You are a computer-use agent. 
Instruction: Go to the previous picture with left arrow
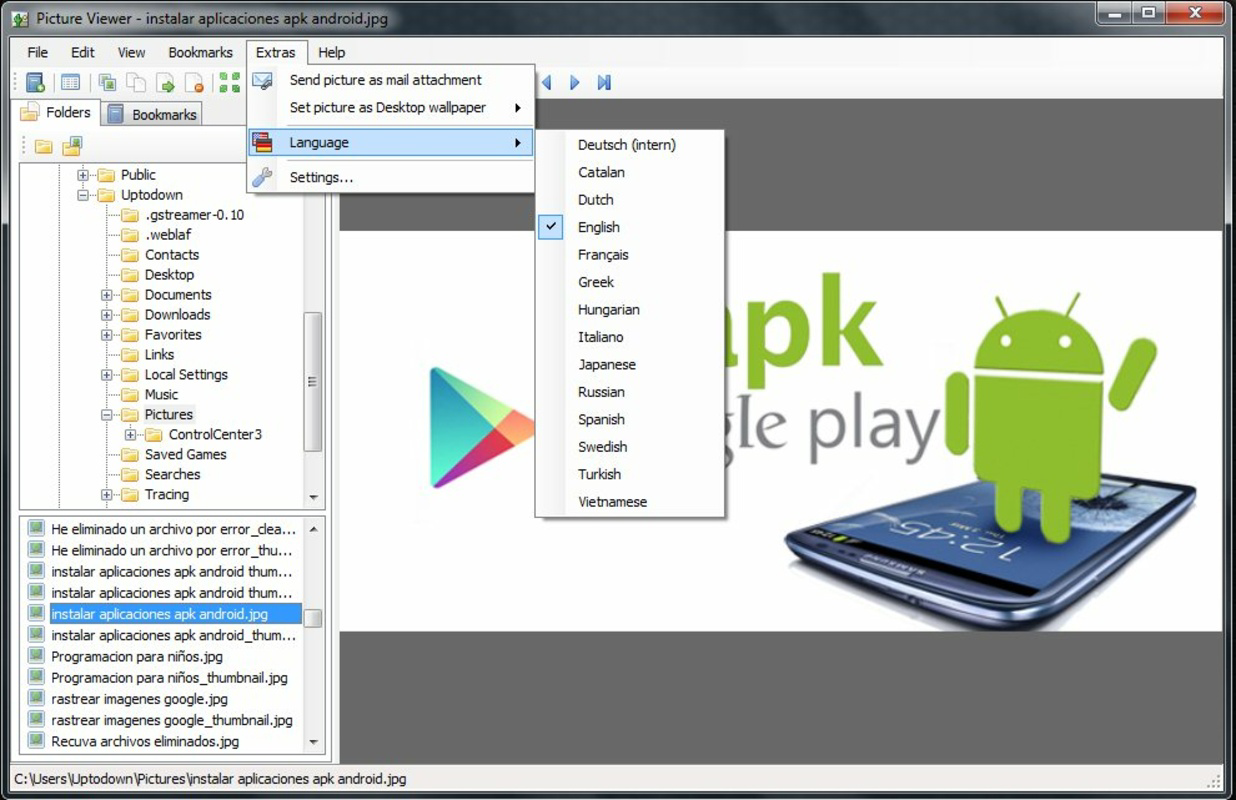[546, 83]
